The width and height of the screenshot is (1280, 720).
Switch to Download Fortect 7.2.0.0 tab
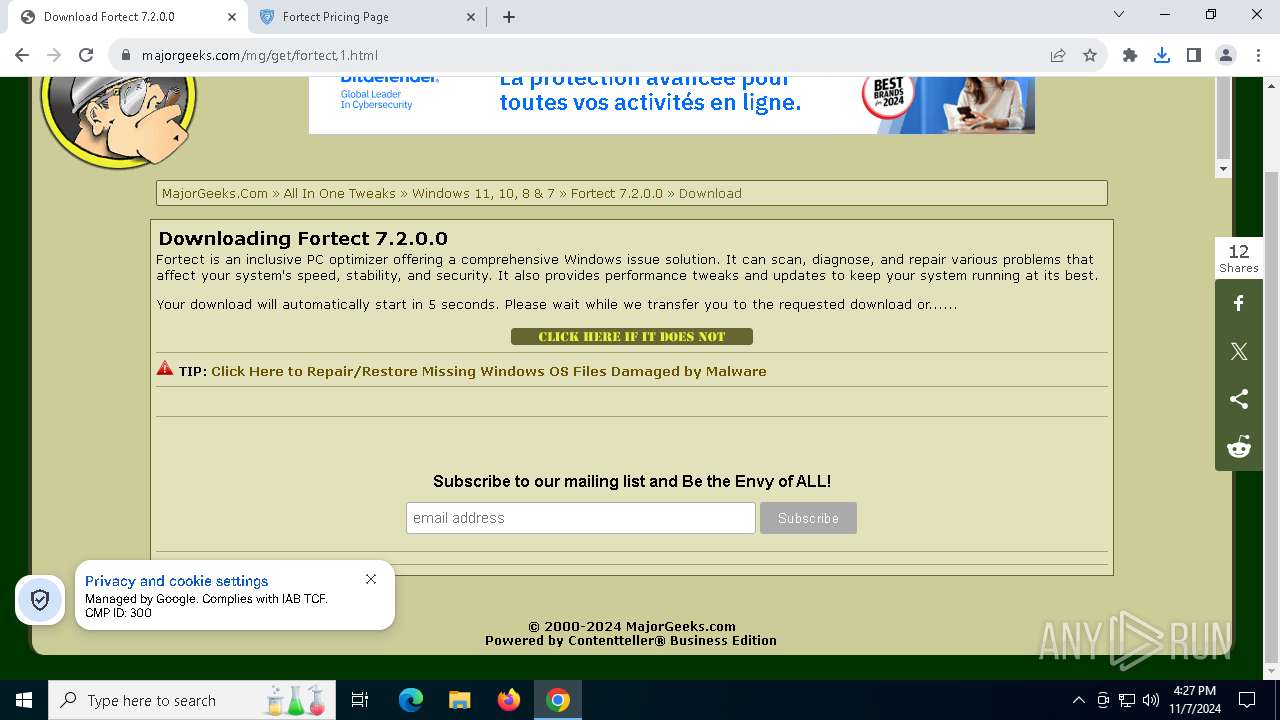[x=125, y=17]
